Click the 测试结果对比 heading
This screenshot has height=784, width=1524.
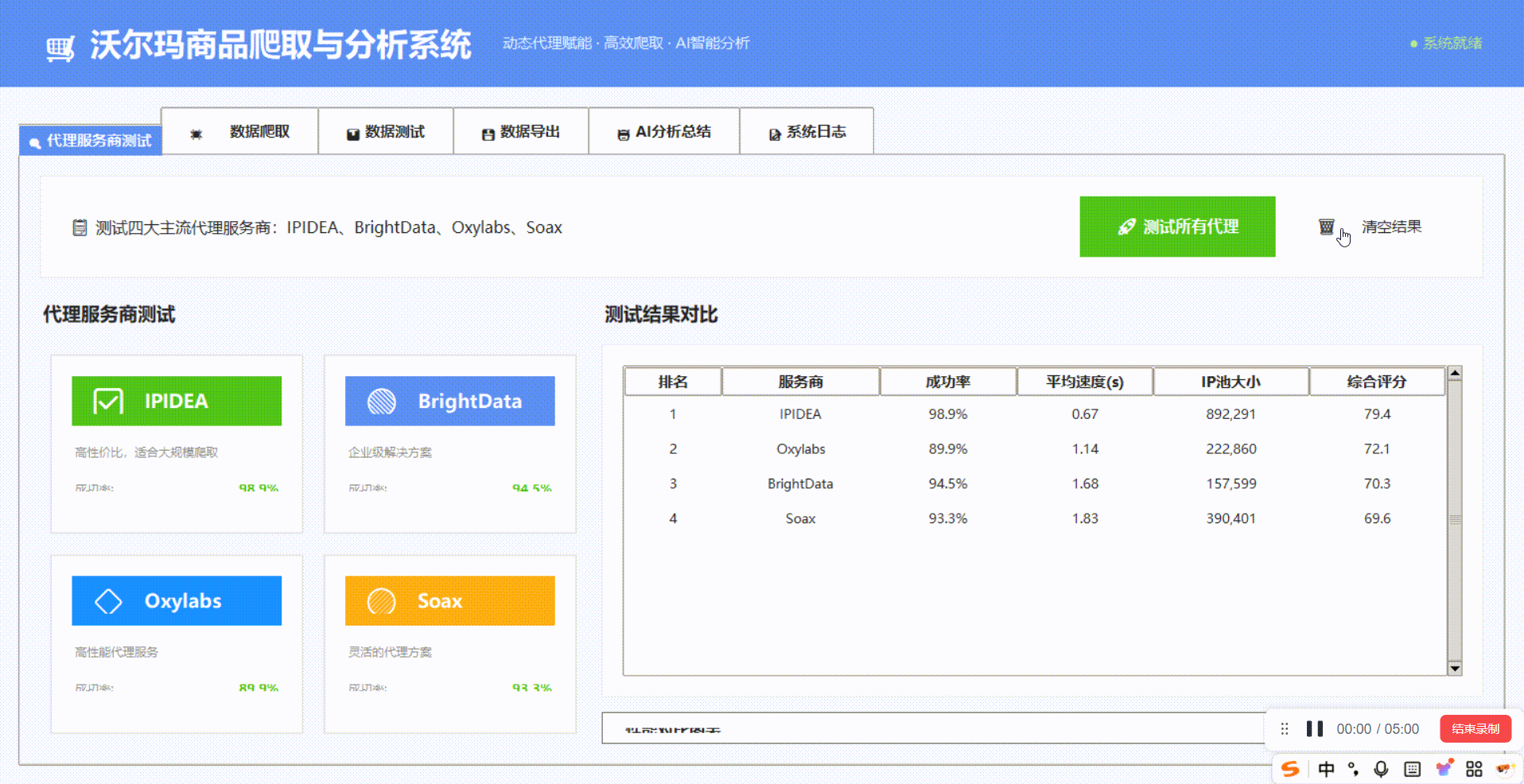[661, 315]
